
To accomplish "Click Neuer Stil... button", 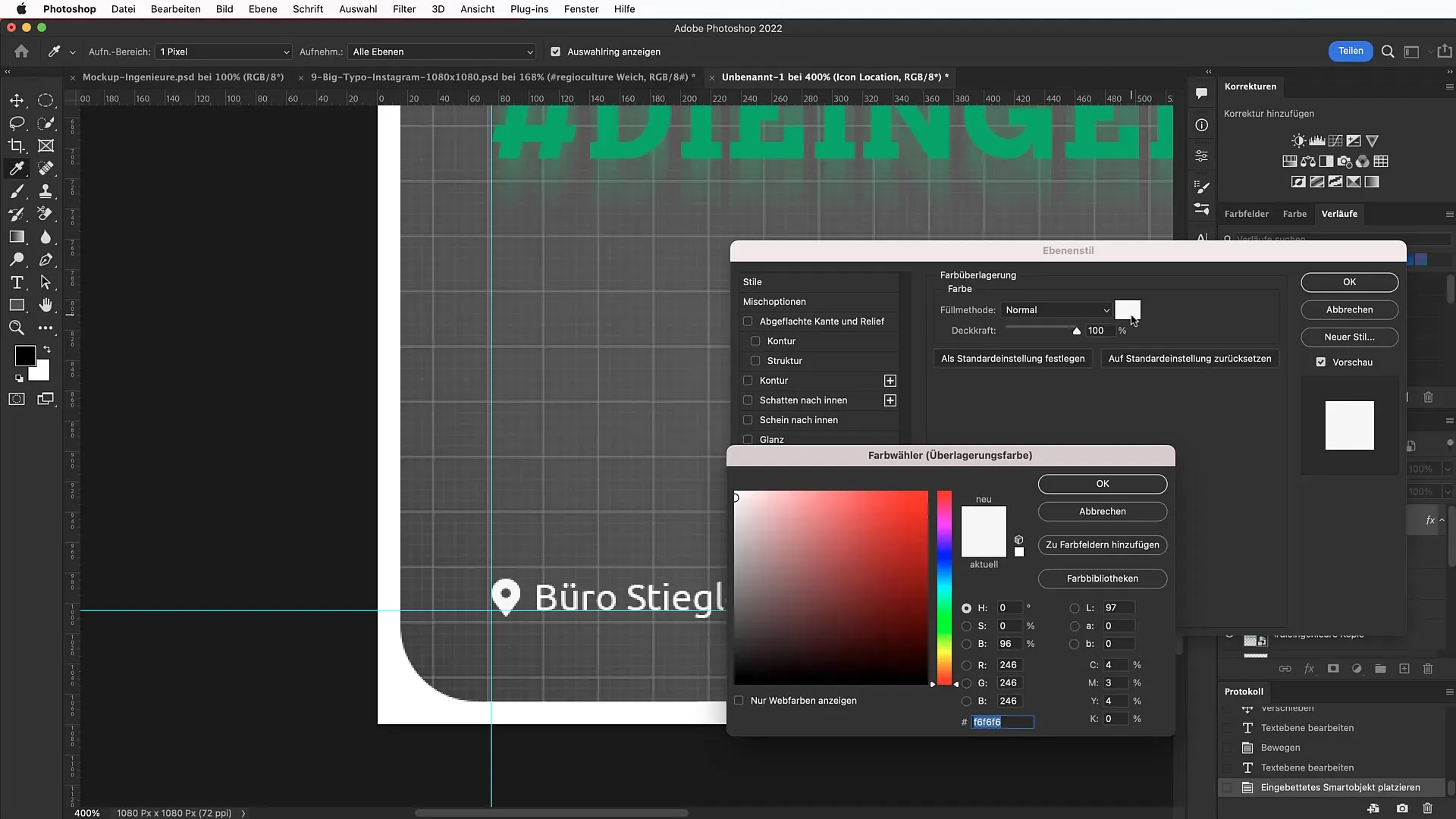I will coord(1349,337).
